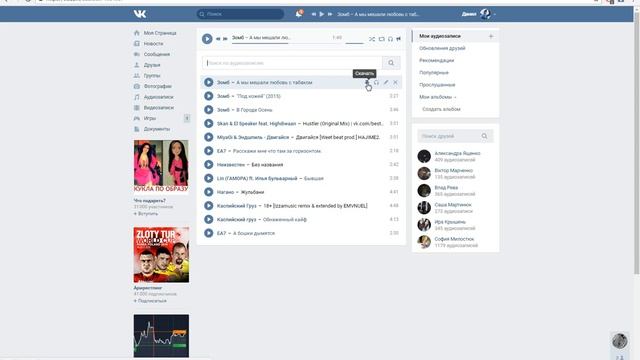Play Зомб – Под кожей (2015)
Viewport: 640px width, 360px height.
[x=209, y=96]
